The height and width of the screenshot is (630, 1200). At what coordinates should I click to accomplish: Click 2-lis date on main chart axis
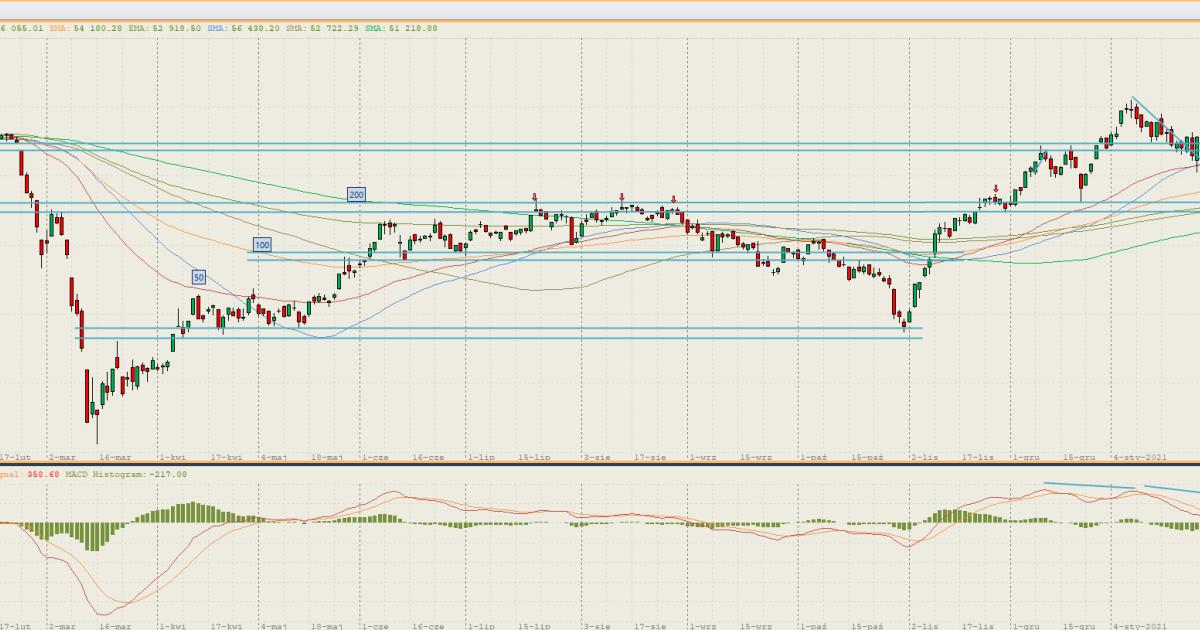click(x=924, y=456)
